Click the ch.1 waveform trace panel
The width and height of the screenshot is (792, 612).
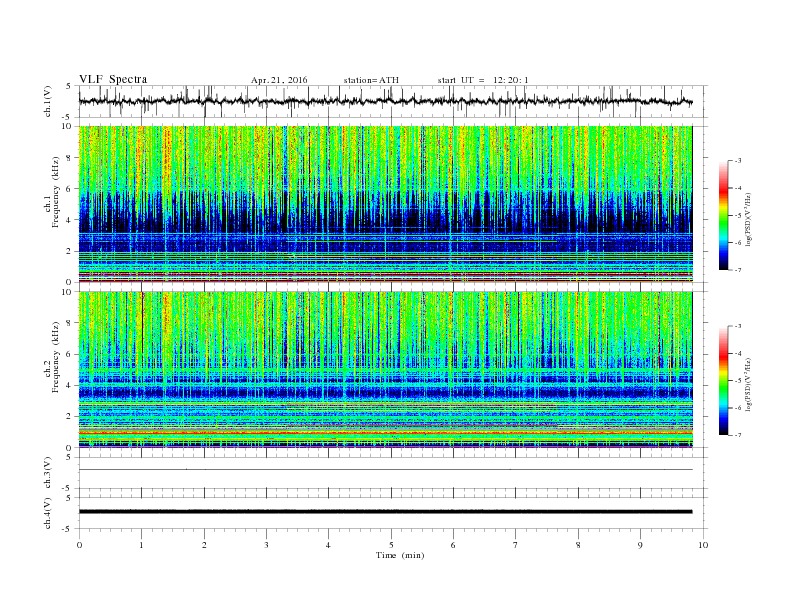[x=393, y=101]
